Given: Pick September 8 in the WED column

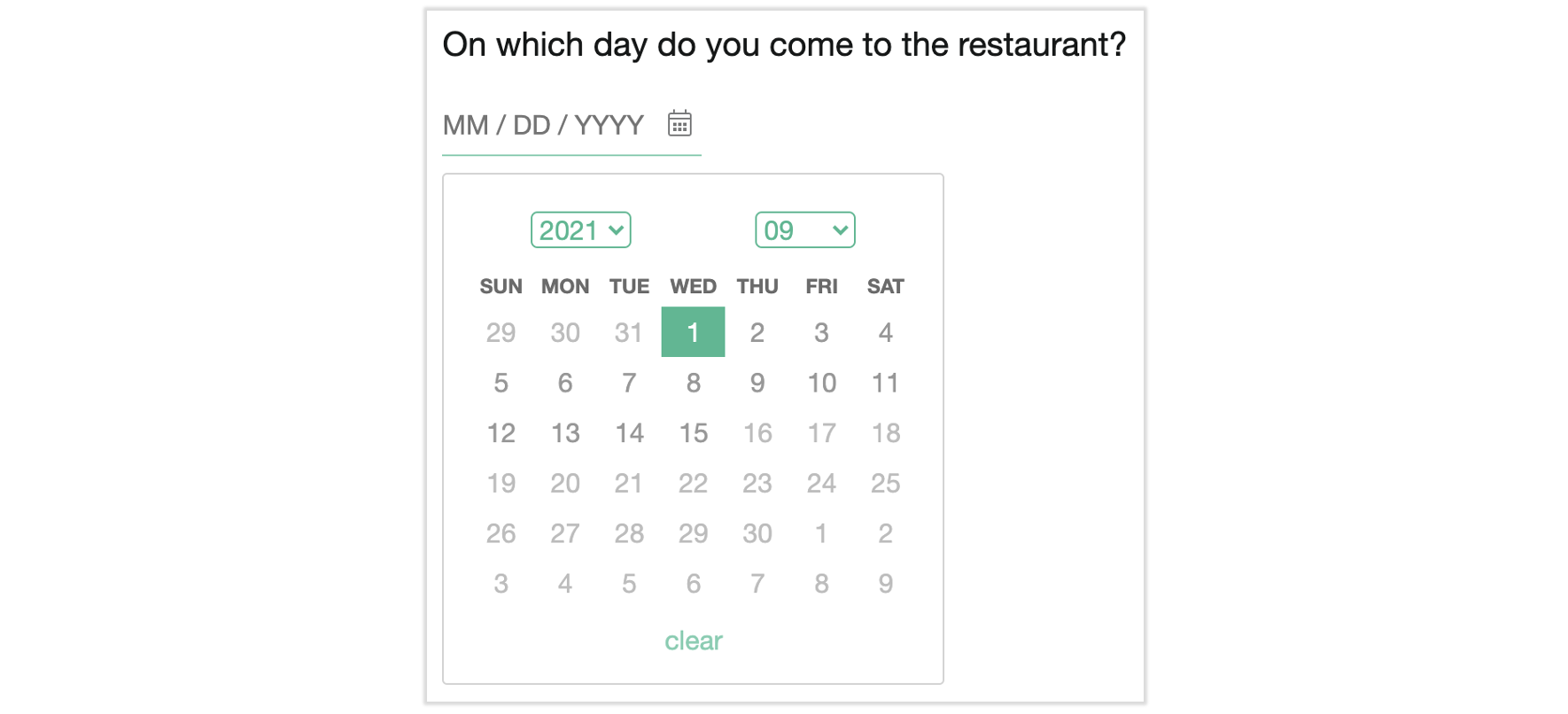Looking at the screenshot, I should [x=693, y=383].
